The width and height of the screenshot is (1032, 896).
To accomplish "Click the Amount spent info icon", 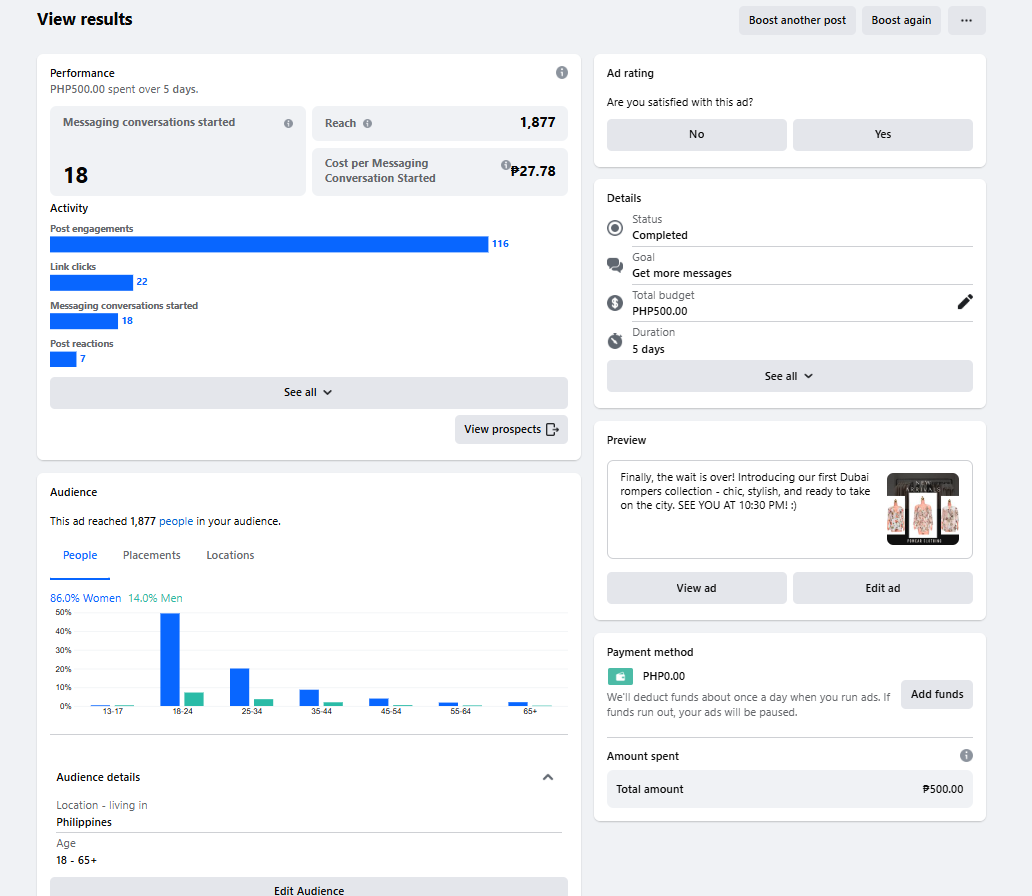I will [966, 756].
